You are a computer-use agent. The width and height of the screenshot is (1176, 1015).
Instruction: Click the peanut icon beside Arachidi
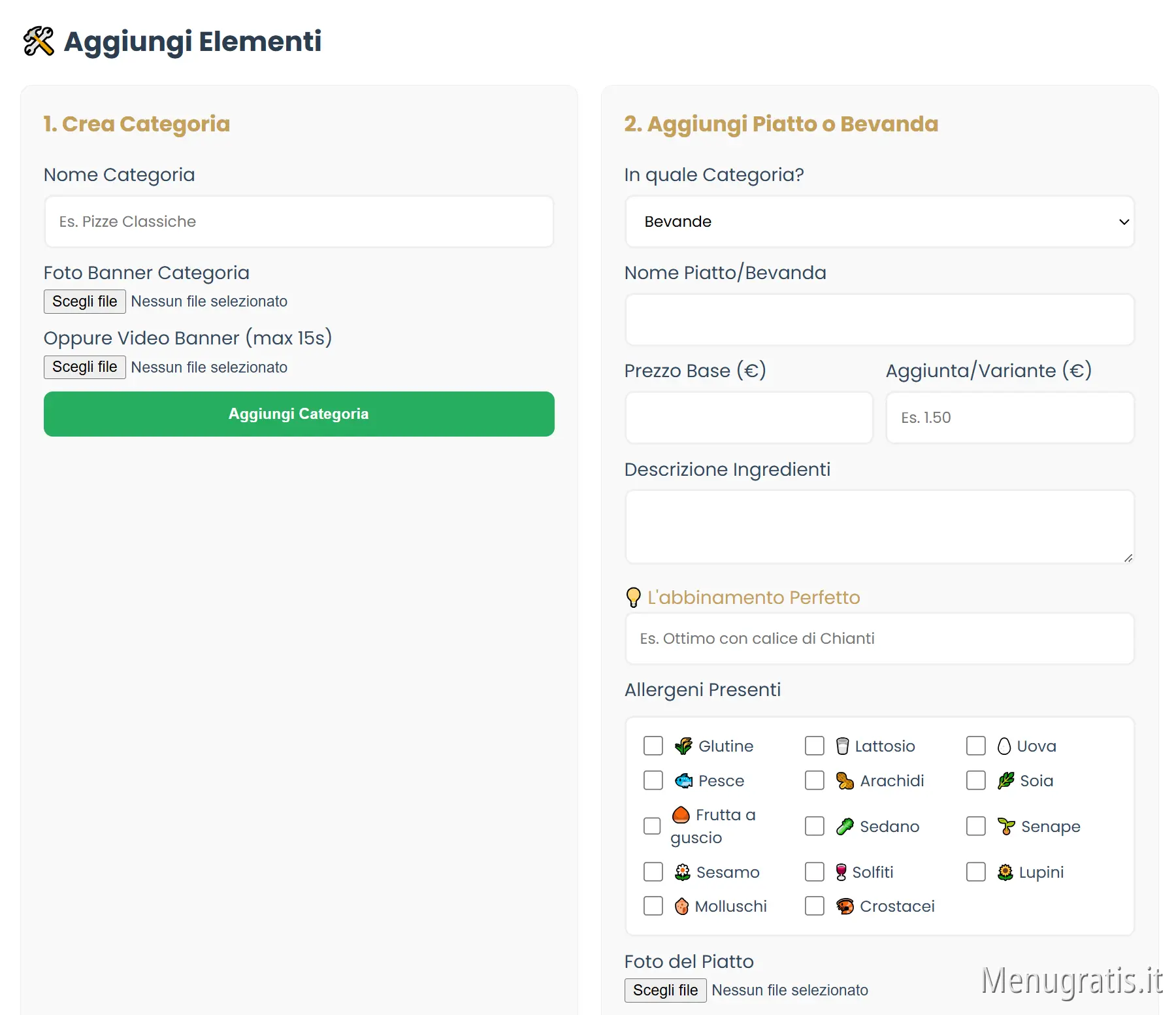[845, 780]
